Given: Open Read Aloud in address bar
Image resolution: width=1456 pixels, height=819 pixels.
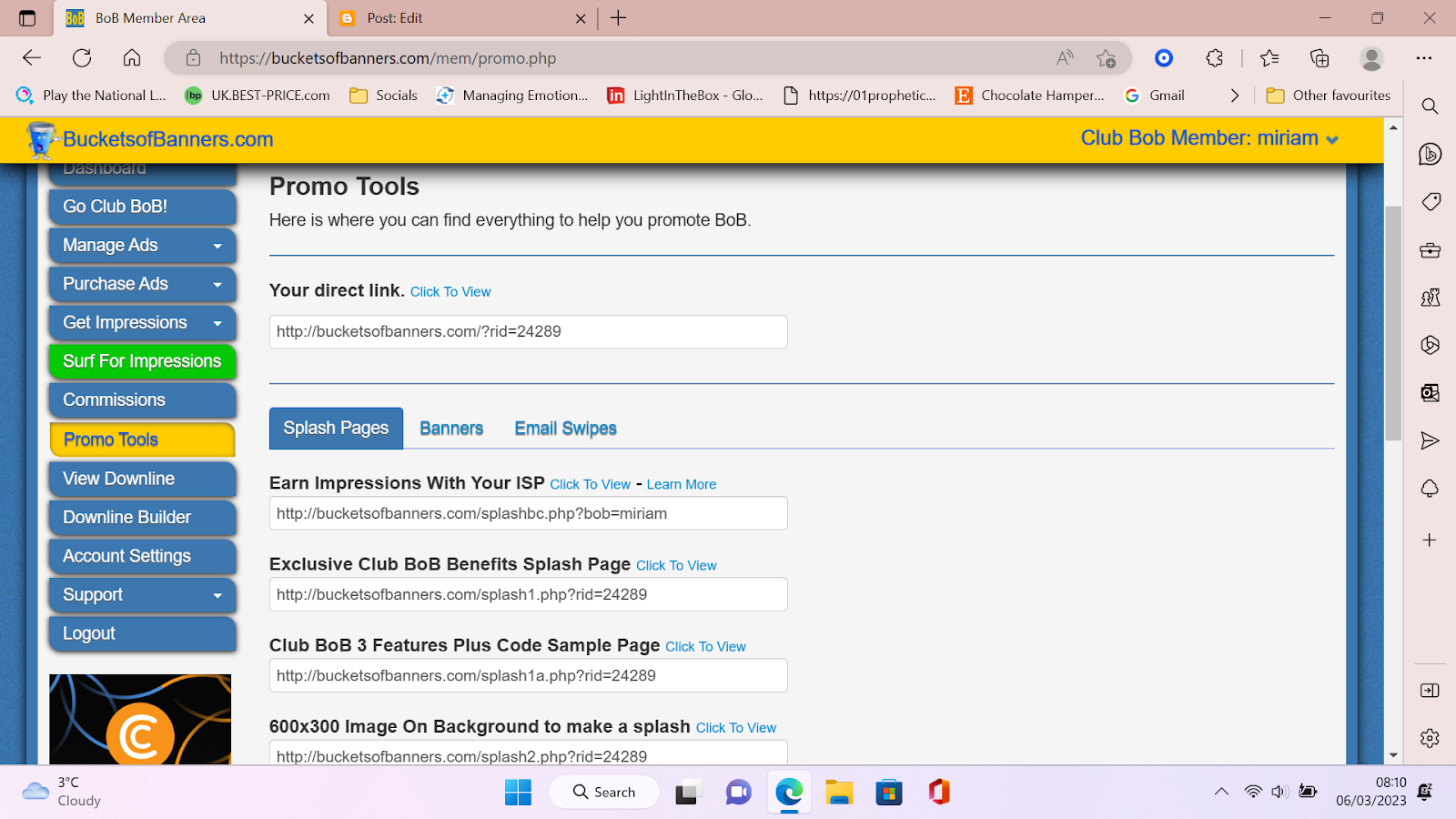Looking at the screenshot, I should (x=1065, y=58).
